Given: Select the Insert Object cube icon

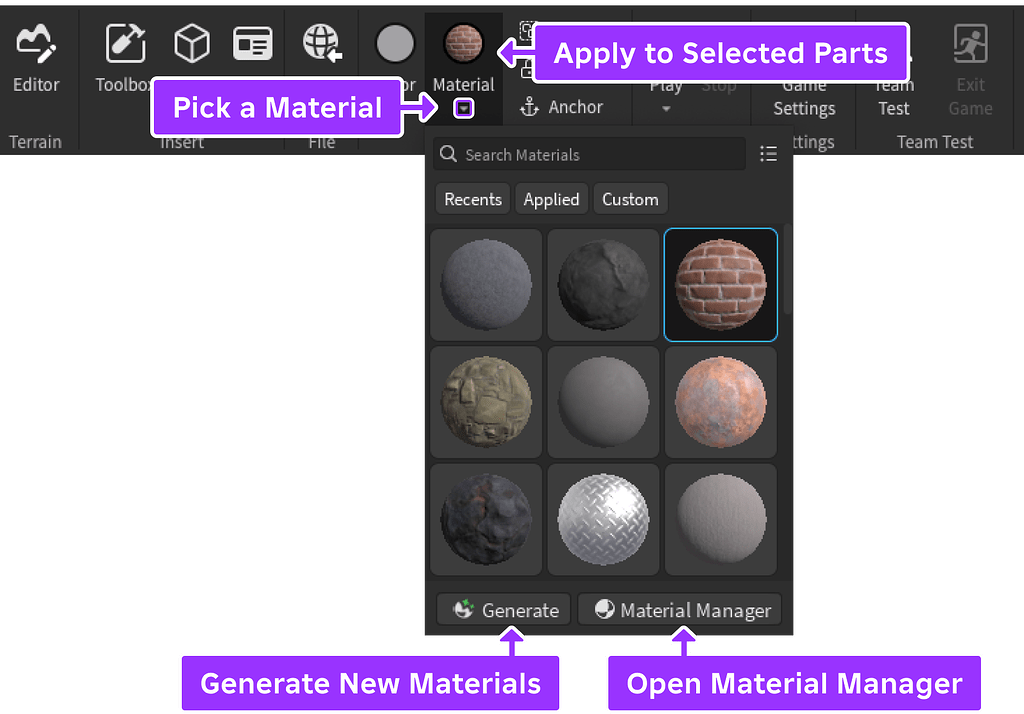Looking at the screenshot, I should (x=190, y=43).
